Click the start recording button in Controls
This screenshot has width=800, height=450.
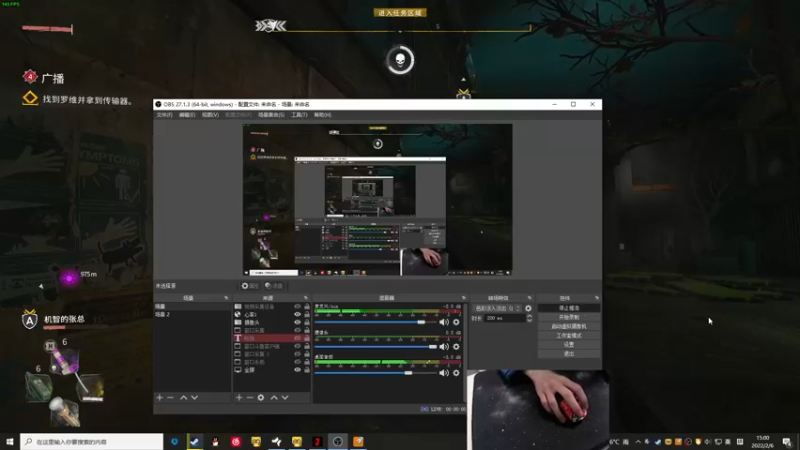click(x=569, y=317)
